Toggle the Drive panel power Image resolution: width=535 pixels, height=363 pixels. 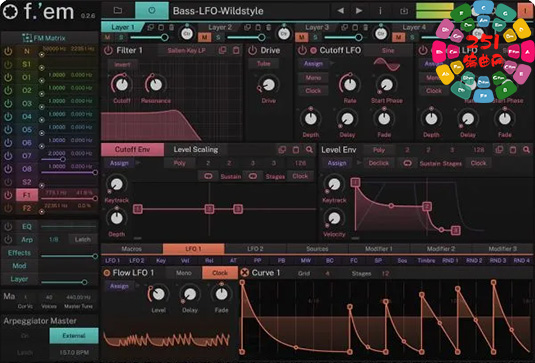(x=252, y=50)
